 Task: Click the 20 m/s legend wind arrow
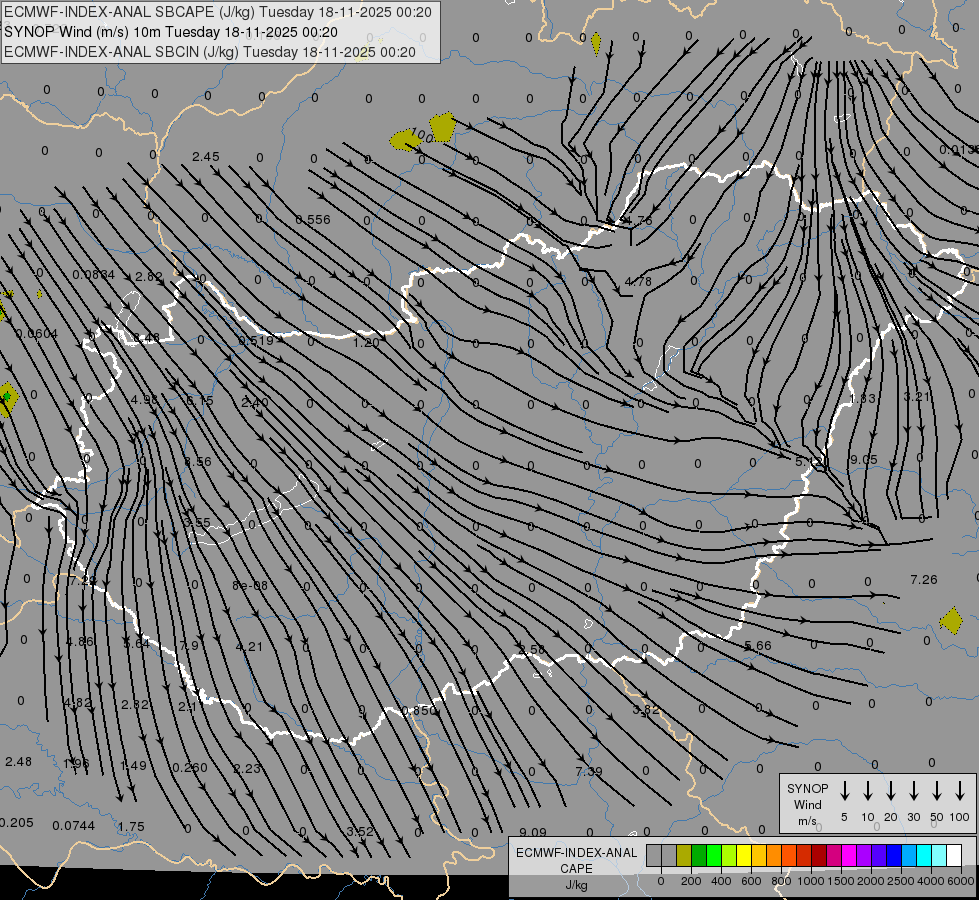tap(891, 791)
